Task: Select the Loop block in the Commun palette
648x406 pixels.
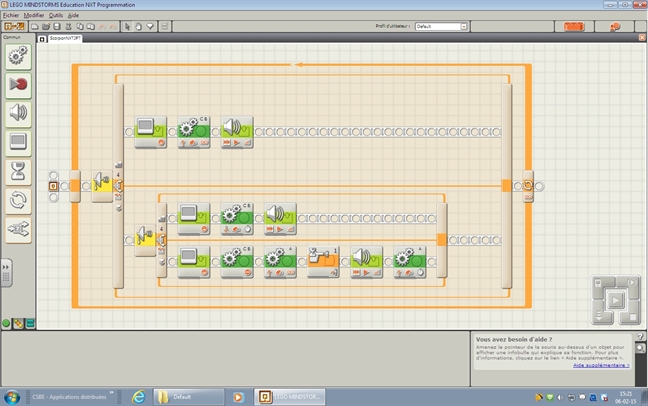Action: (18, 201)
